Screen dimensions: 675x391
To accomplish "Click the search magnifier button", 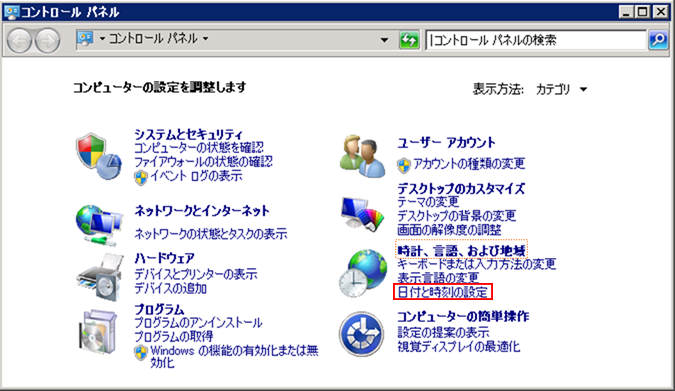I will [658, 40].
